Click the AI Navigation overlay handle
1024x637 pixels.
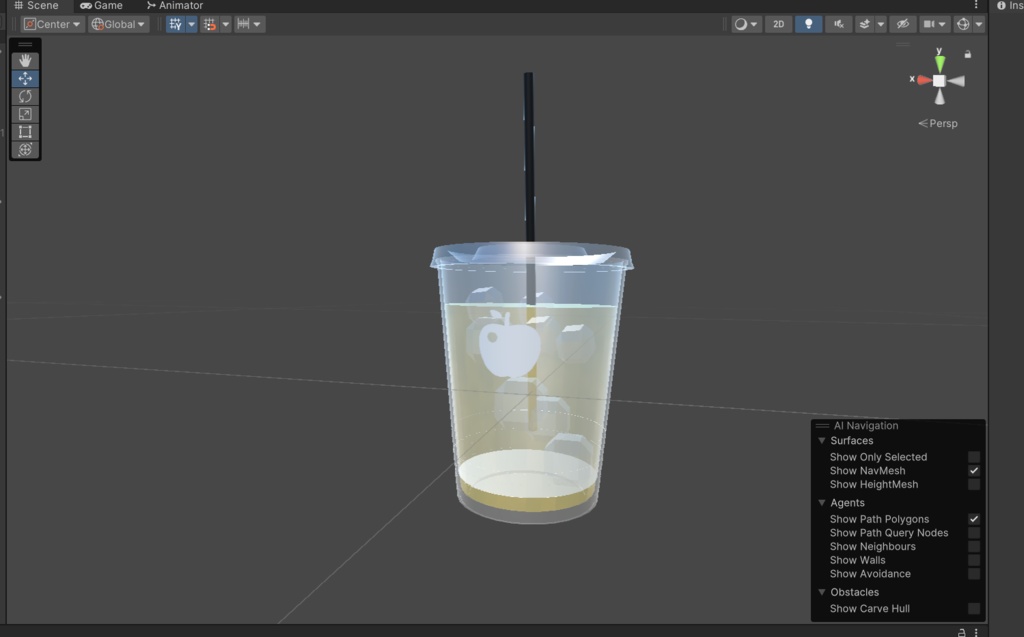coord(822,426)
